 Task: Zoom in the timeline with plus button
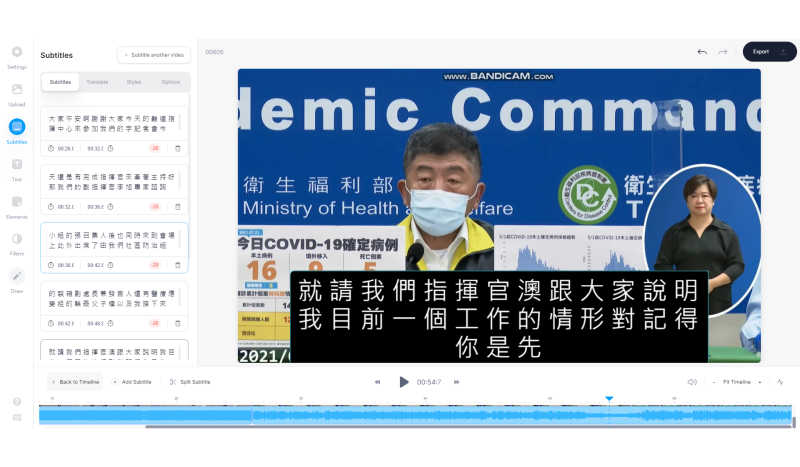(760, 382)
